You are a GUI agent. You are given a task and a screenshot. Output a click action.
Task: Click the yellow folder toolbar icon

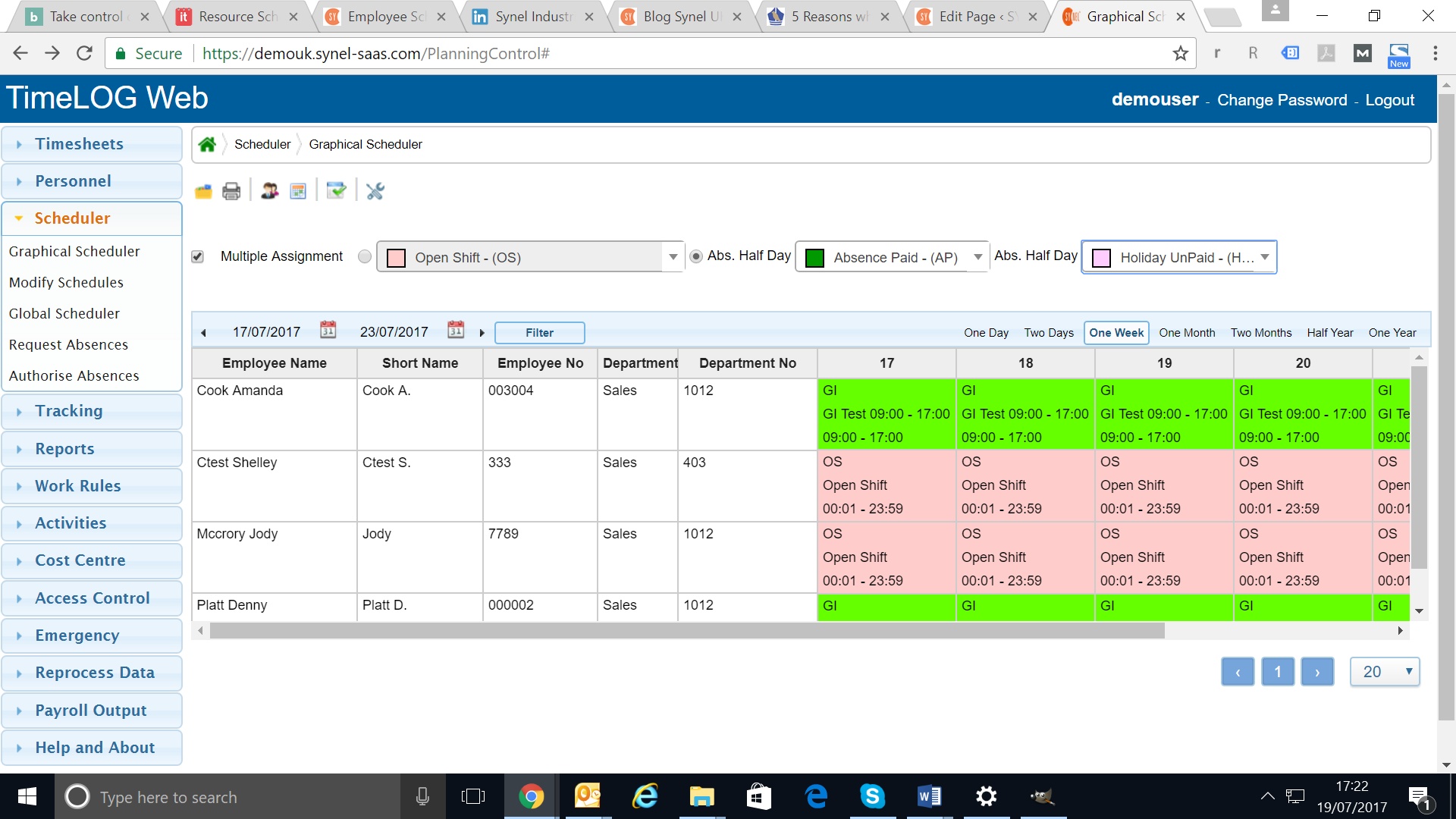tap(203, 191)
